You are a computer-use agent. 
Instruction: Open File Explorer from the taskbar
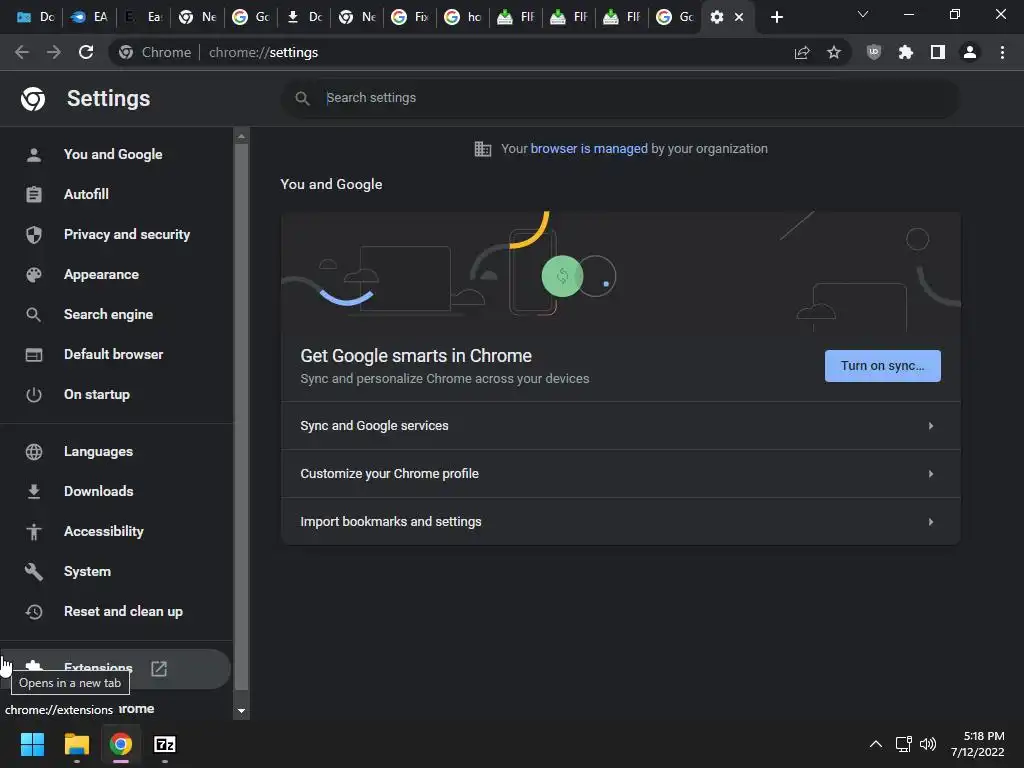tap(76, 744)
